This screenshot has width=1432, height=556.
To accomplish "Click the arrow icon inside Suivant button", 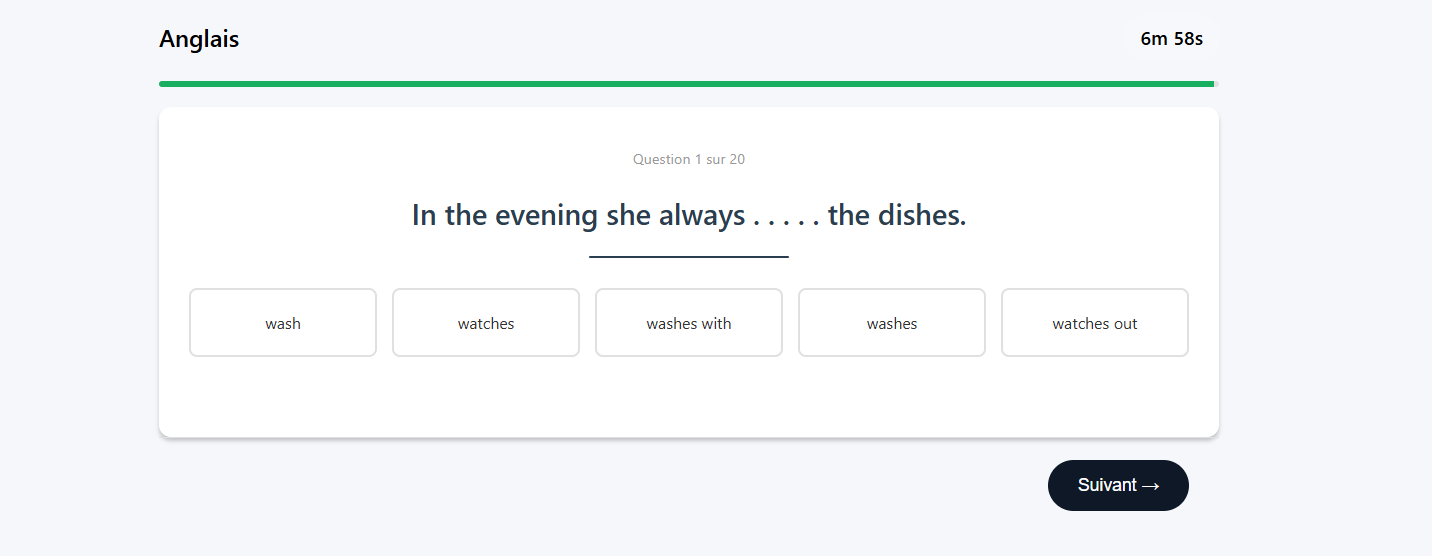I will [x=1150, y=486].
